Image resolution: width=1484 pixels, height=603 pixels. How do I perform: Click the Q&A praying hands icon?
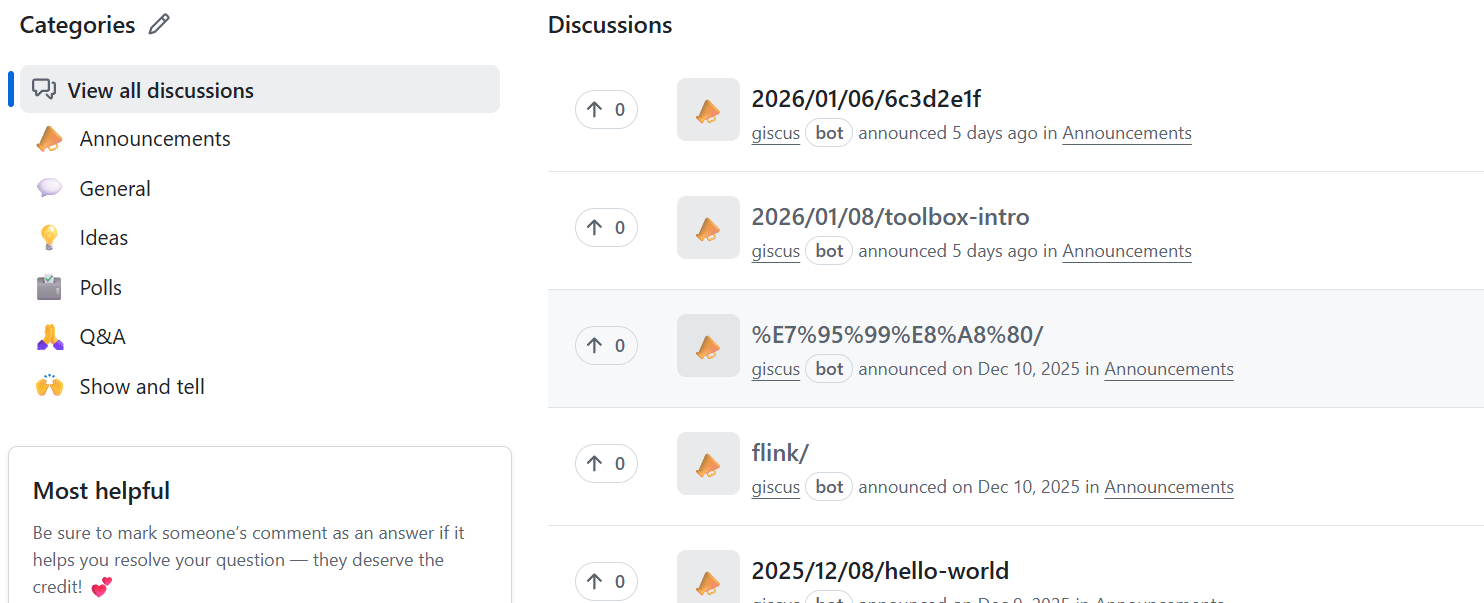pyautogui.click(x=49, y=337)
